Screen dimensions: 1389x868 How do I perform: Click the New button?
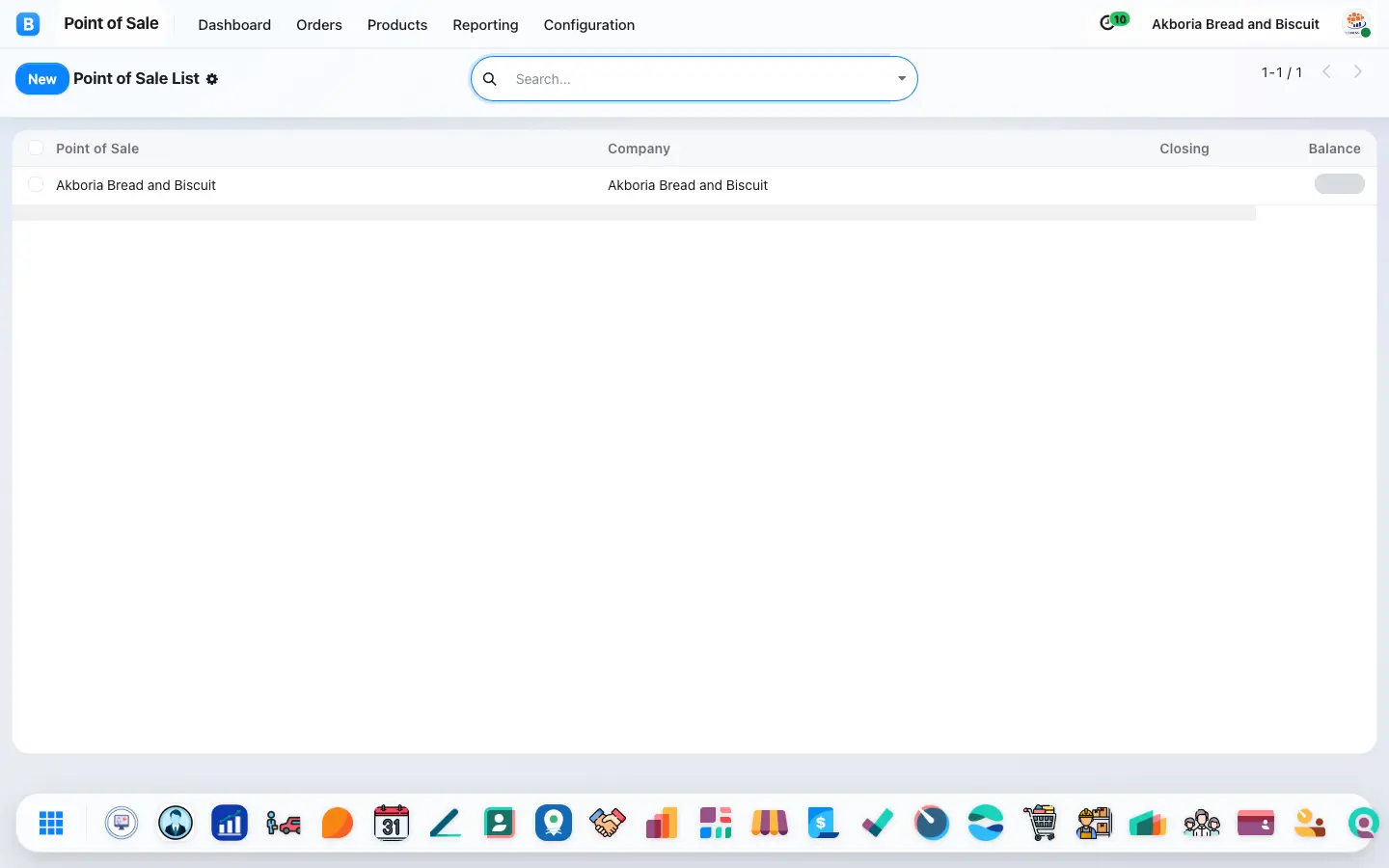pos(42,79)
